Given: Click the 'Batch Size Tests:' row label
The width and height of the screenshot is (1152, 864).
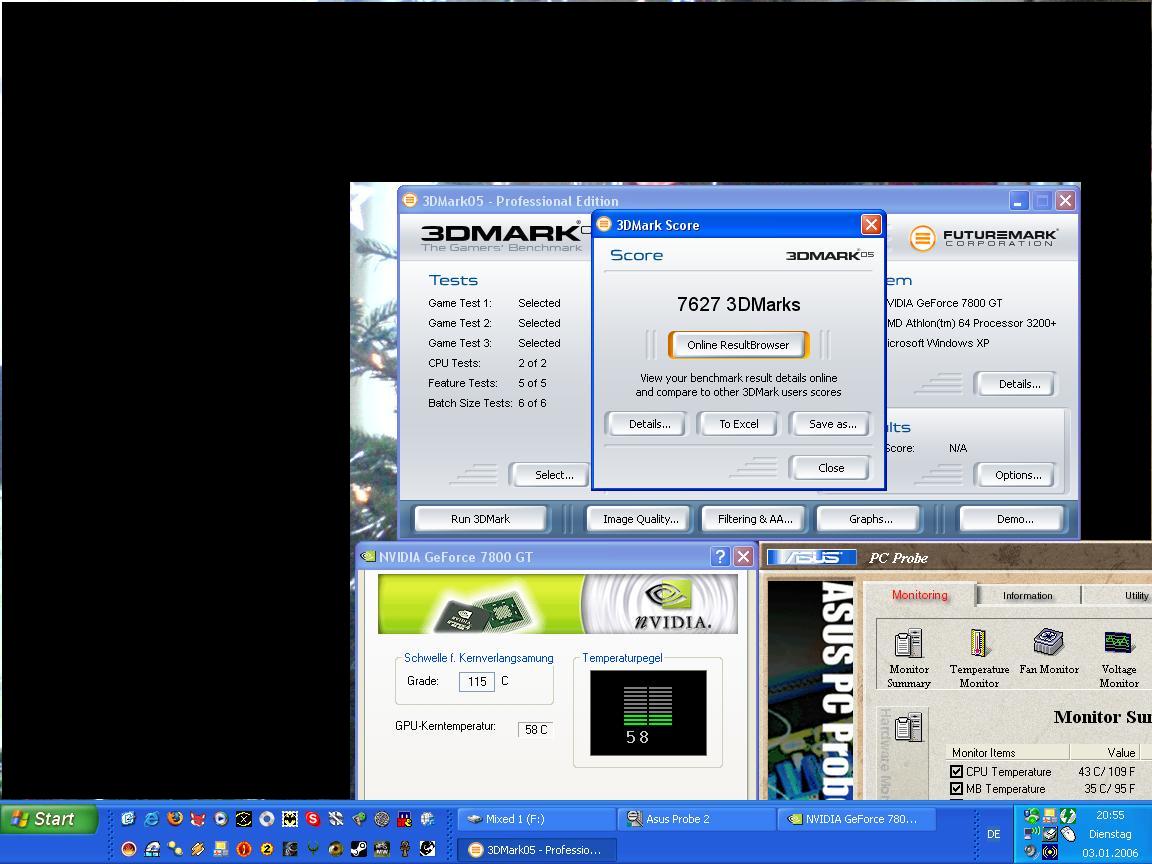Looking at the screenshot, I should pyautogui.click(x=470, y=403).
